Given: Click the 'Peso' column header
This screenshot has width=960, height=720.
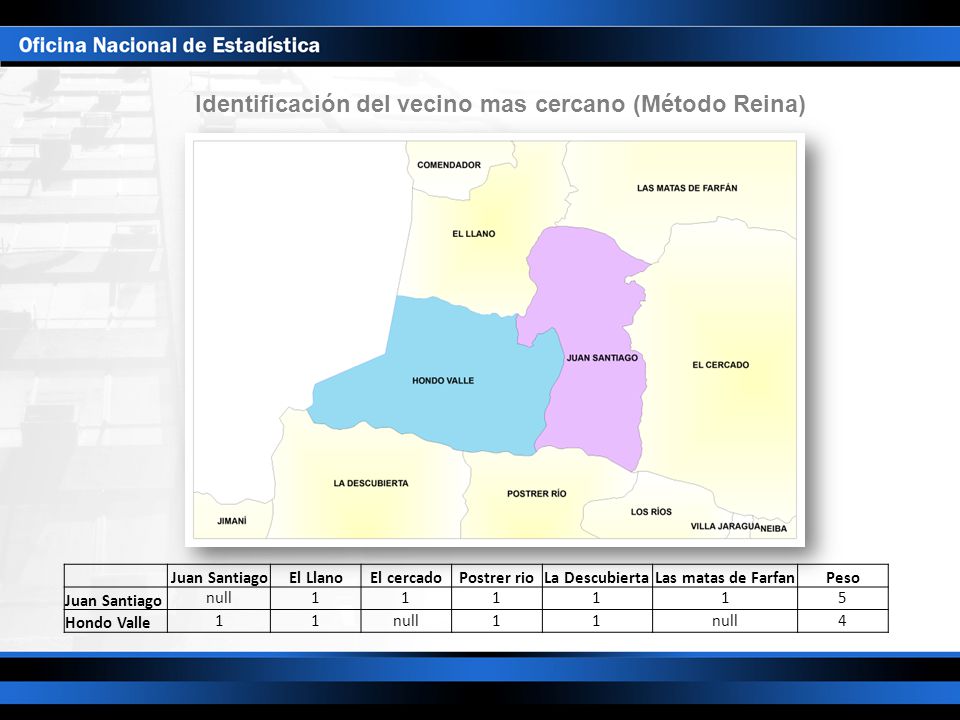Looking at the screenshot, I should tap(842, 577).
